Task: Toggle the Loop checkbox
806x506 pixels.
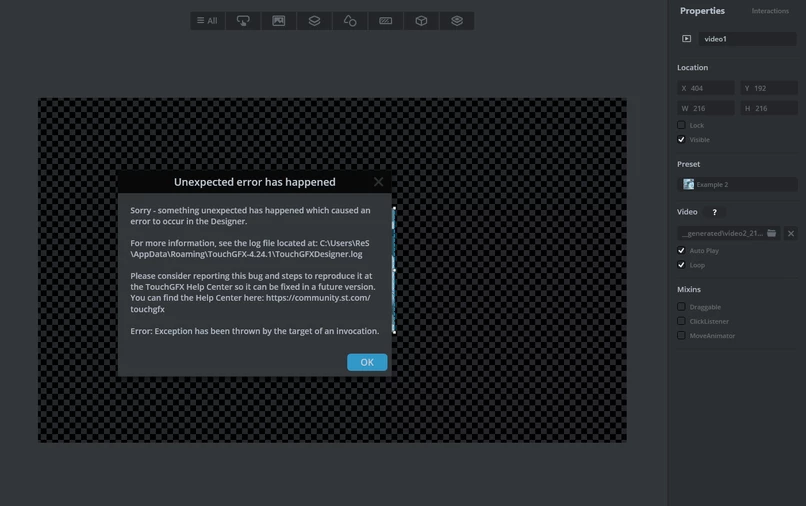Action: [681, 265]
